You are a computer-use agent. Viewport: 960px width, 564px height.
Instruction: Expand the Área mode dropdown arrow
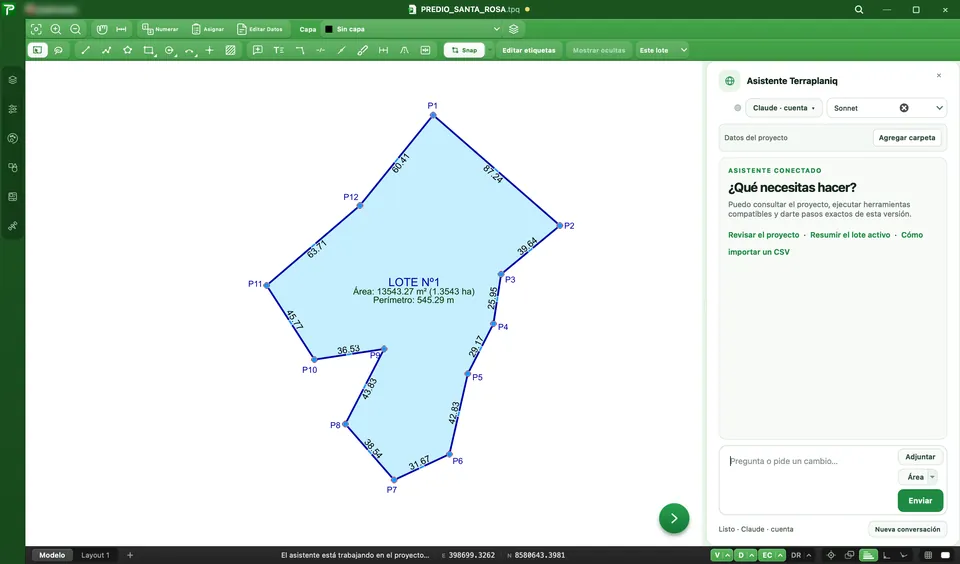(932, 477)
